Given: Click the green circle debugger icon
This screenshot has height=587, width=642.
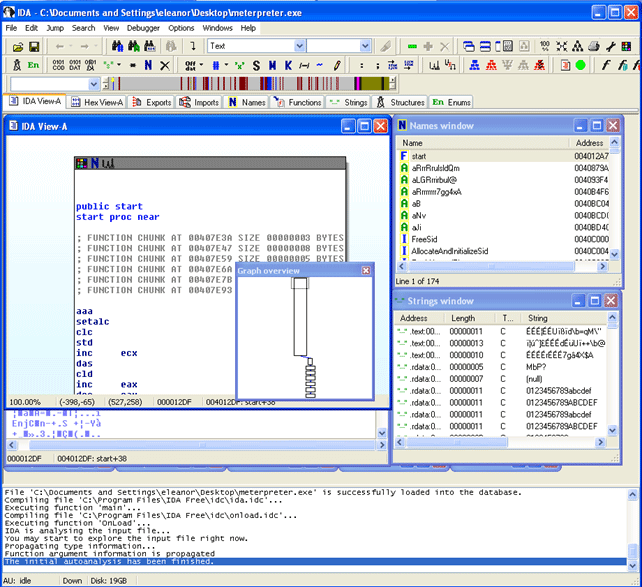Looking at the screenshot, I should (580, 65).
